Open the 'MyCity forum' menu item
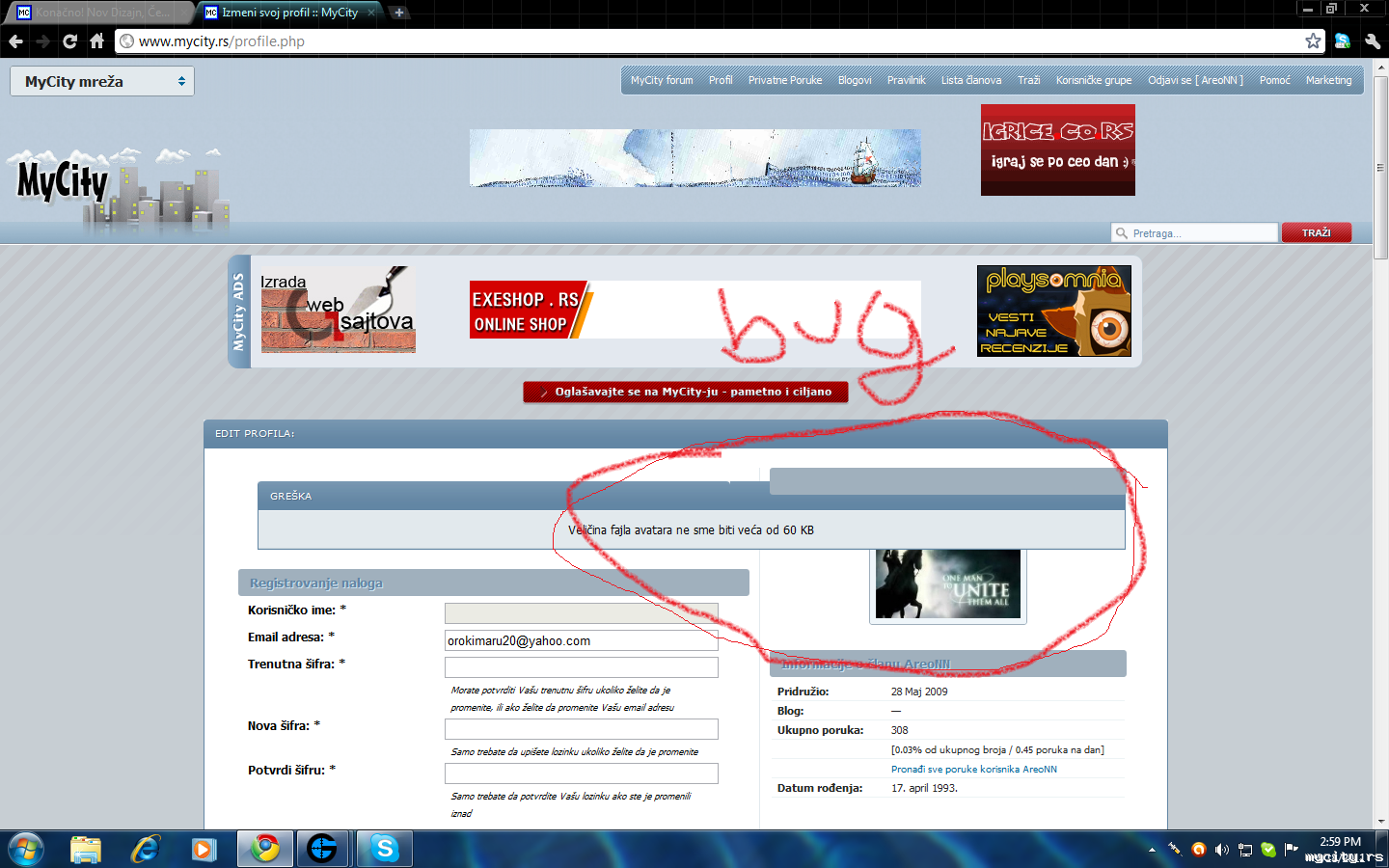 (662, 80)
